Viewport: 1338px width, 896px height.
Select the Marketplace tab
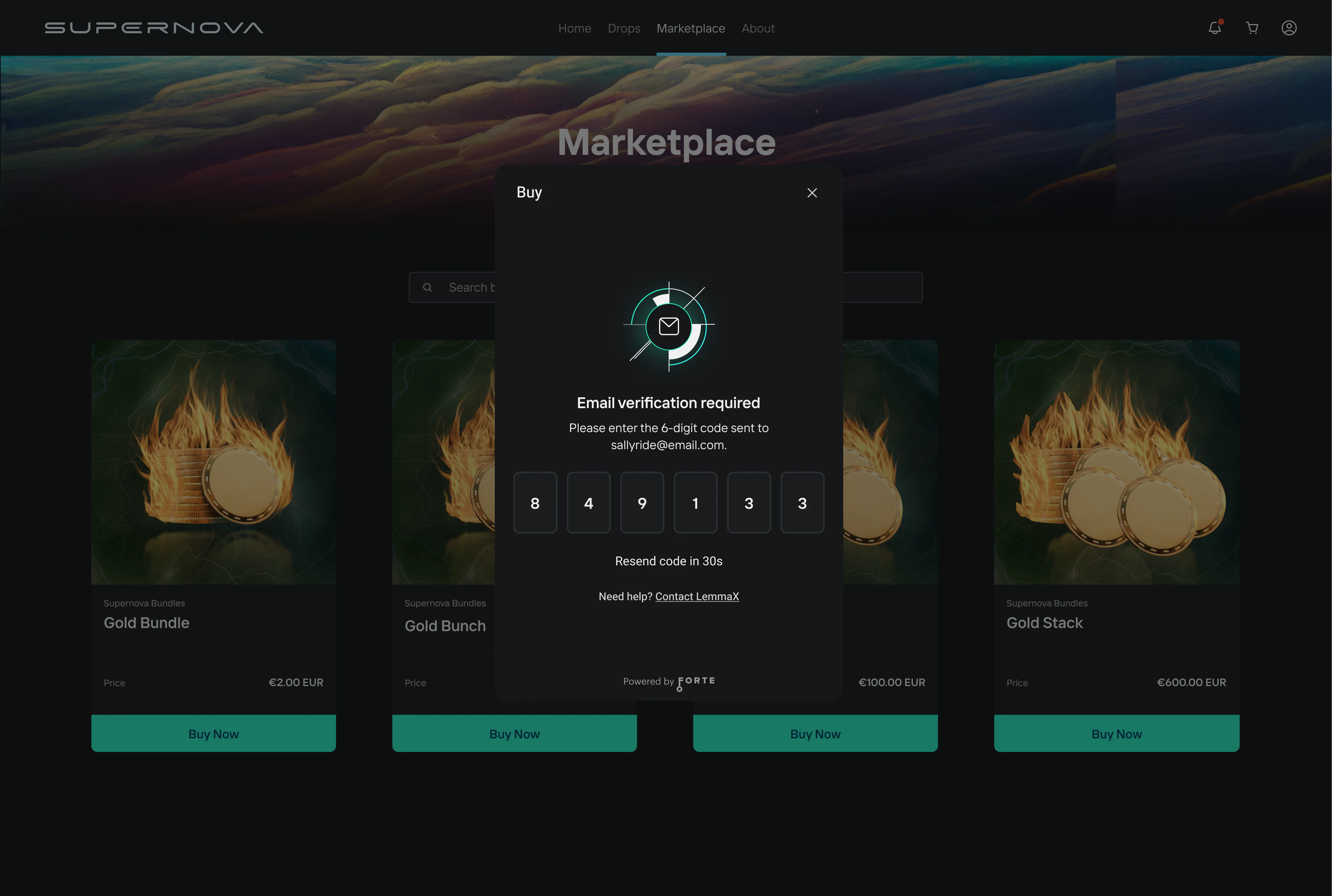691,28
